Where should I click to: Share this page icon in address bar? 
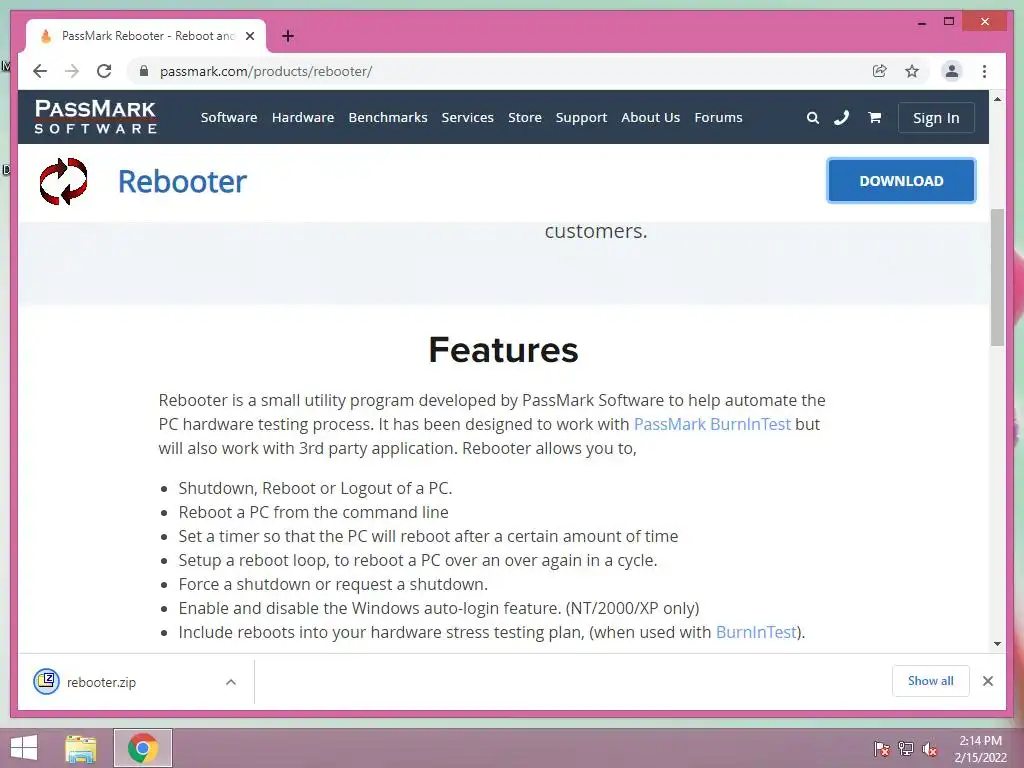(x=880, y=71)
